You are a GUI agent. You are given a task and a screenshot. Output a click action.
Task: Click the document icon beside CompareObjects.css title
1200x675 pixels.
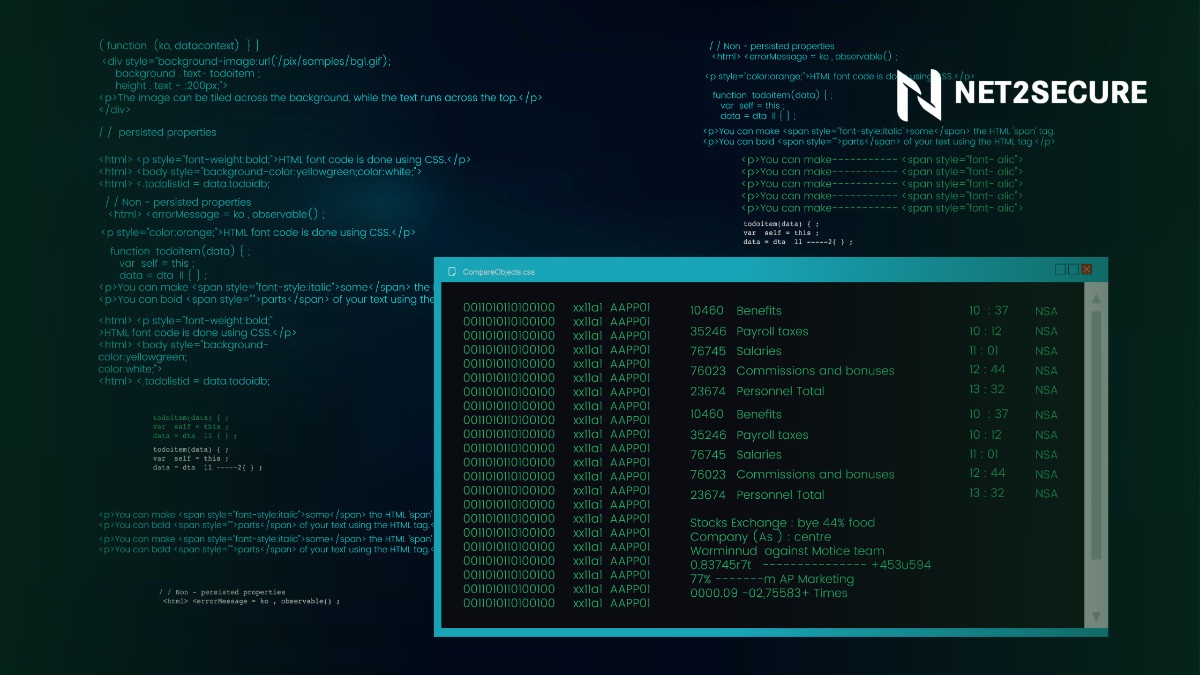[x=451, y=271]
